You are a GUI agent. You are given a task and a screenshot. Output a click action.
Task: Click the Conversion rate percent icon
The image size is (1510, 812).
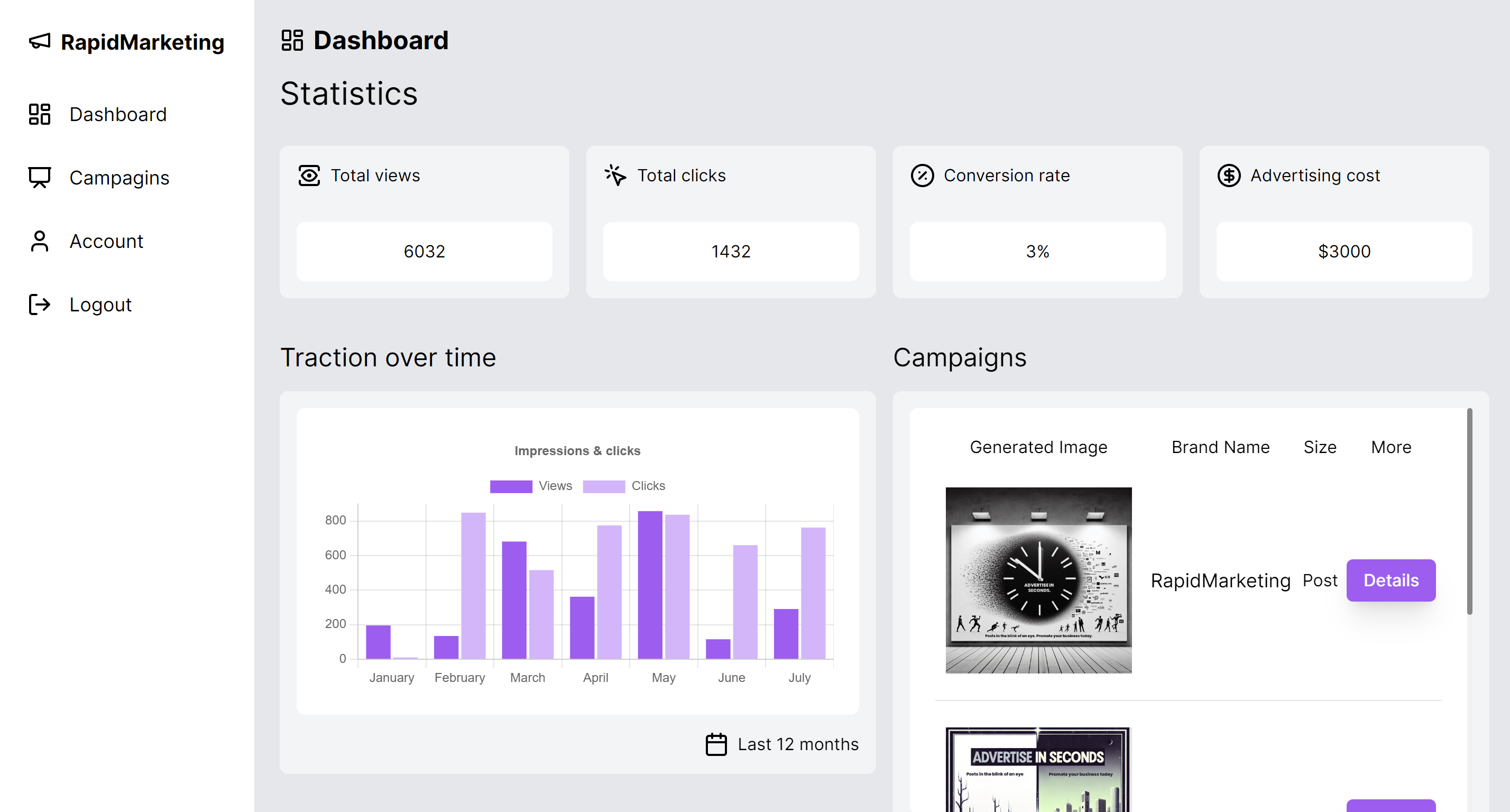point(922,176)
